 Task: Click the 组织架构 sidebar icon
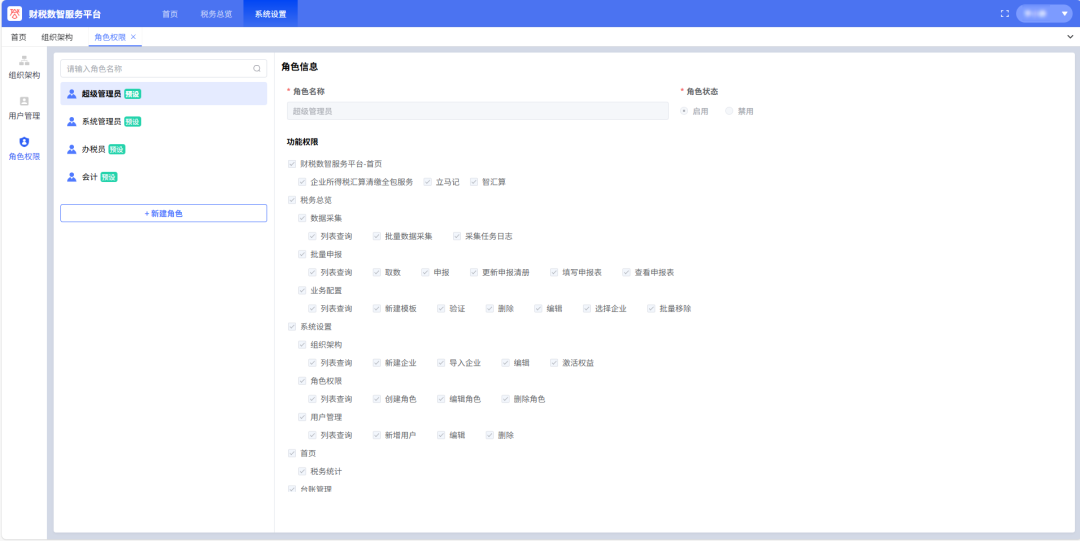click(24, 61)
